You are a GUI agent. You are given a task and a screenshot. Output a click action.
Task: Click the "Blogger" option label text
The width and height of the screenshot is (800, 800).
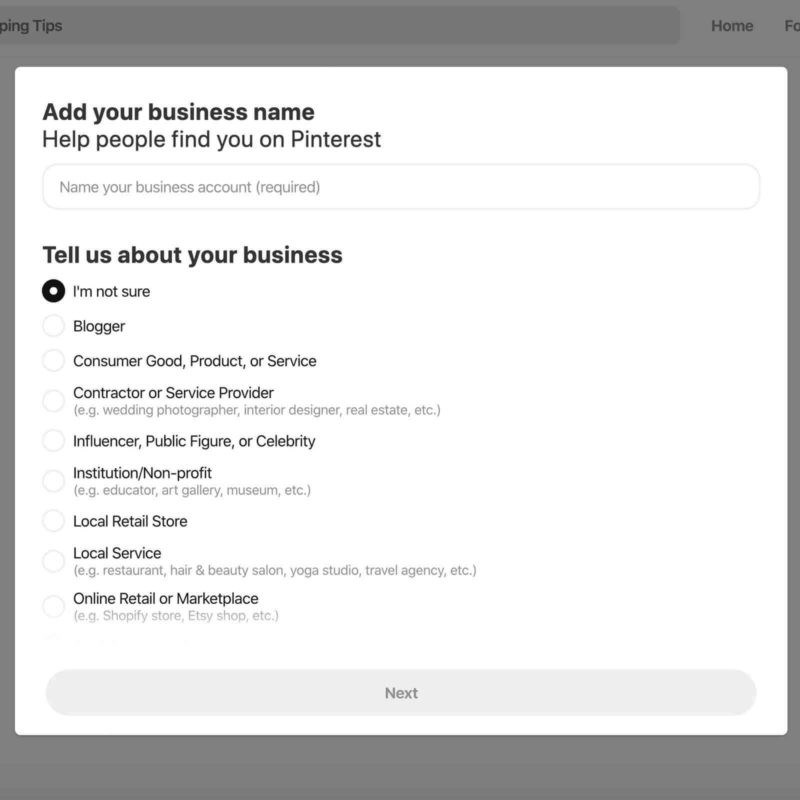pos(100,326)
